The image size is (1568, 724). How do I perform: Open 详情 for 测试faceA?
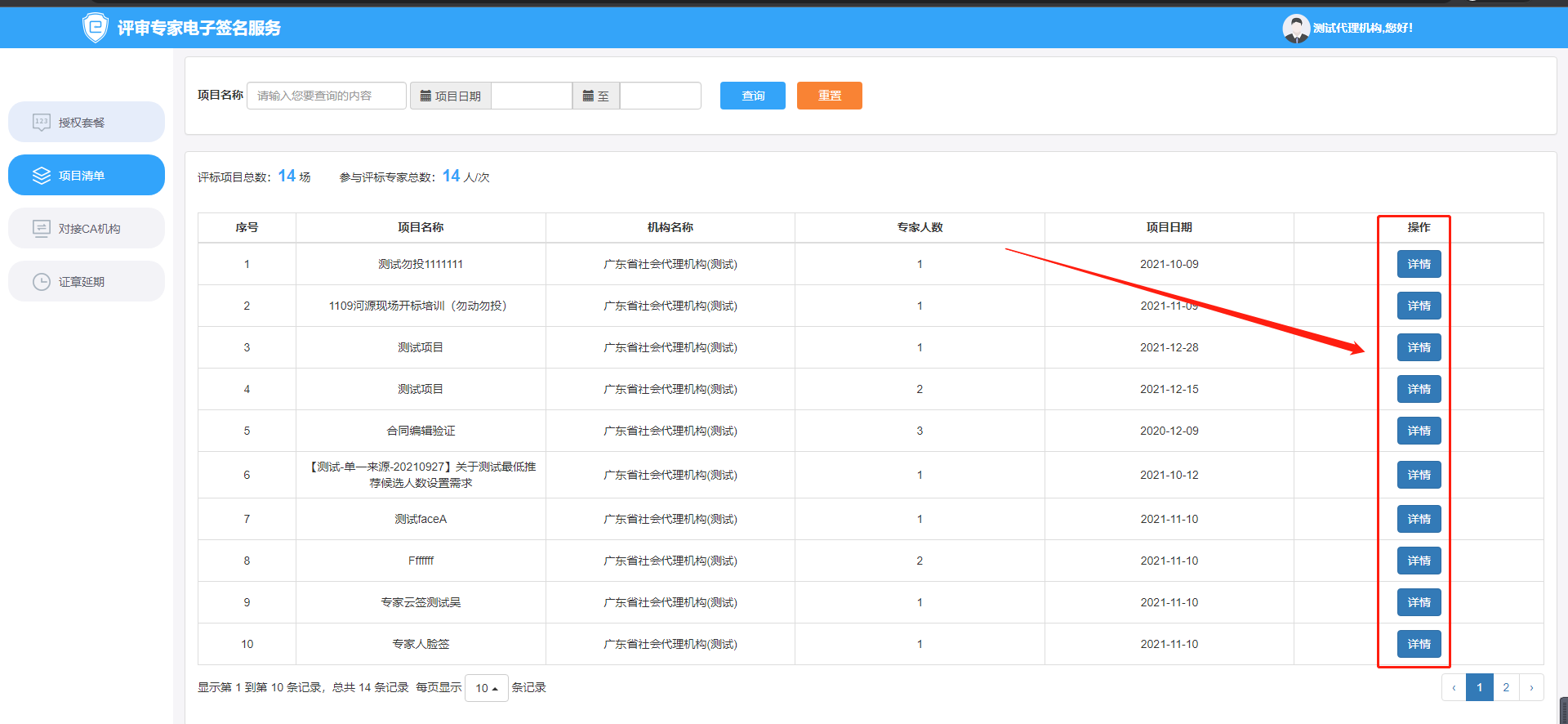[1419, 519]
